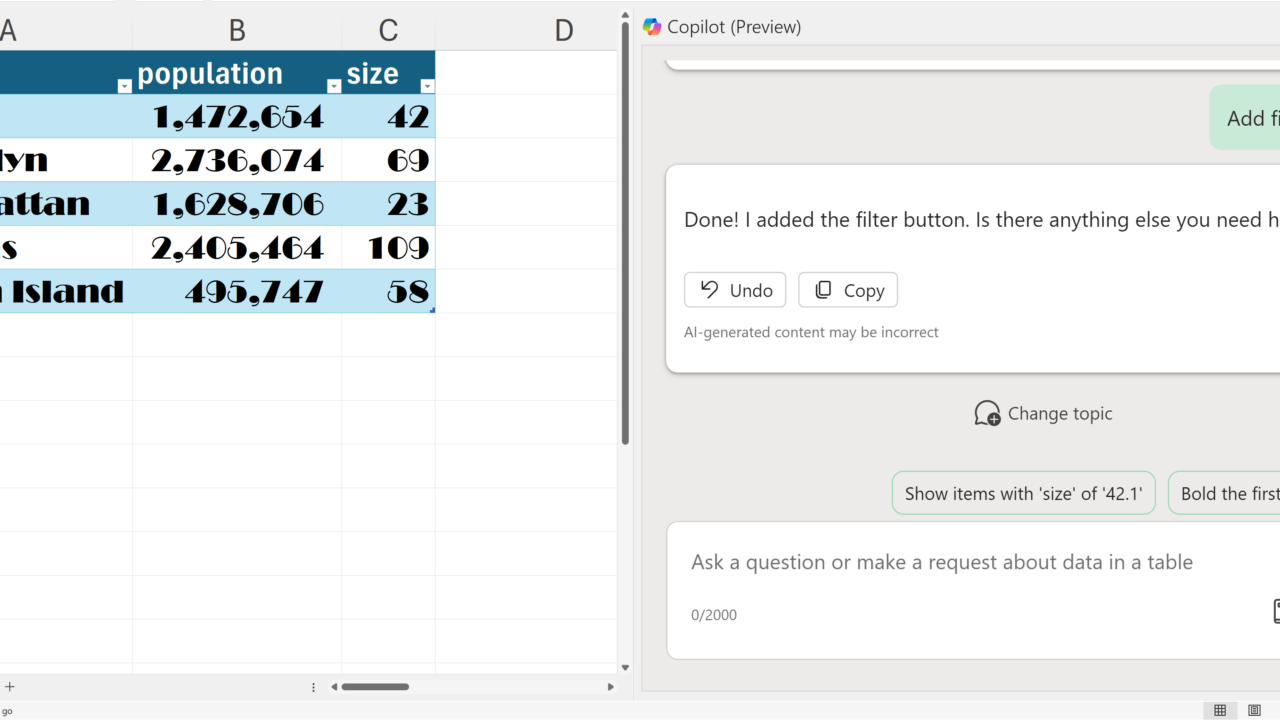This screenshot has width=1280, height=720.
Task: Click Change topic in Copilot
Action: [x=1043, y=413]
